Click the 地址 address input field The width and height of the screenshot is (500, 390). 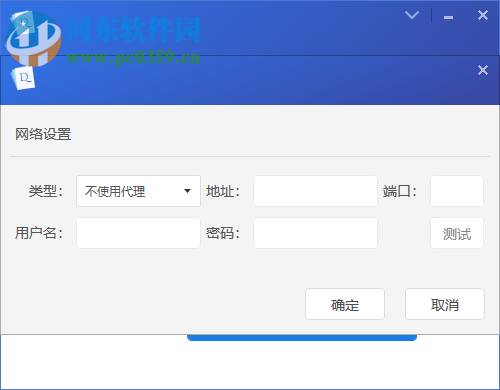[x=315, y=191]
